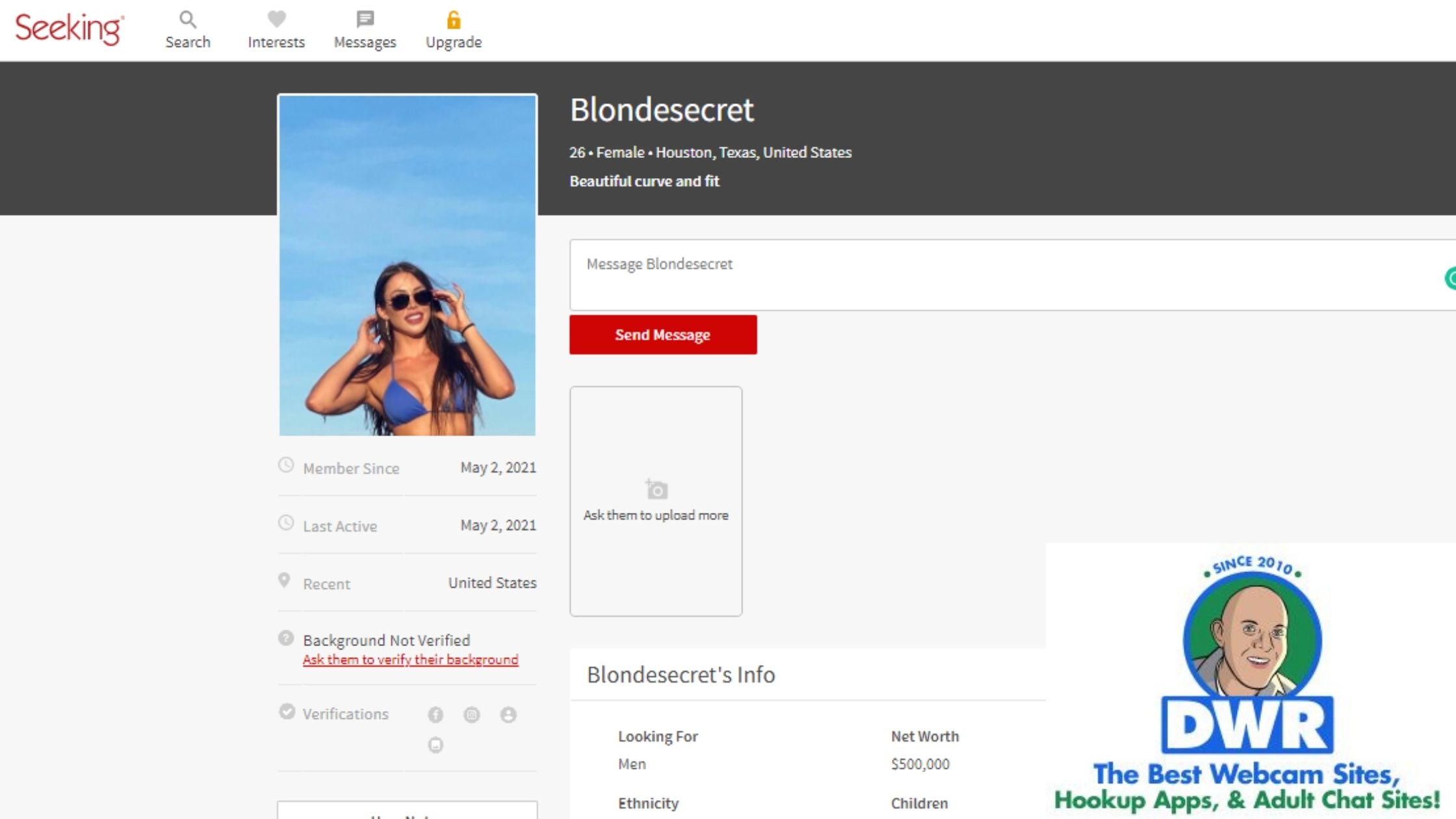Viewport: 1456px width, 819px height.
Task: Open the Interests heart icon
Action: pyautogui.click(x=276, y=19)
